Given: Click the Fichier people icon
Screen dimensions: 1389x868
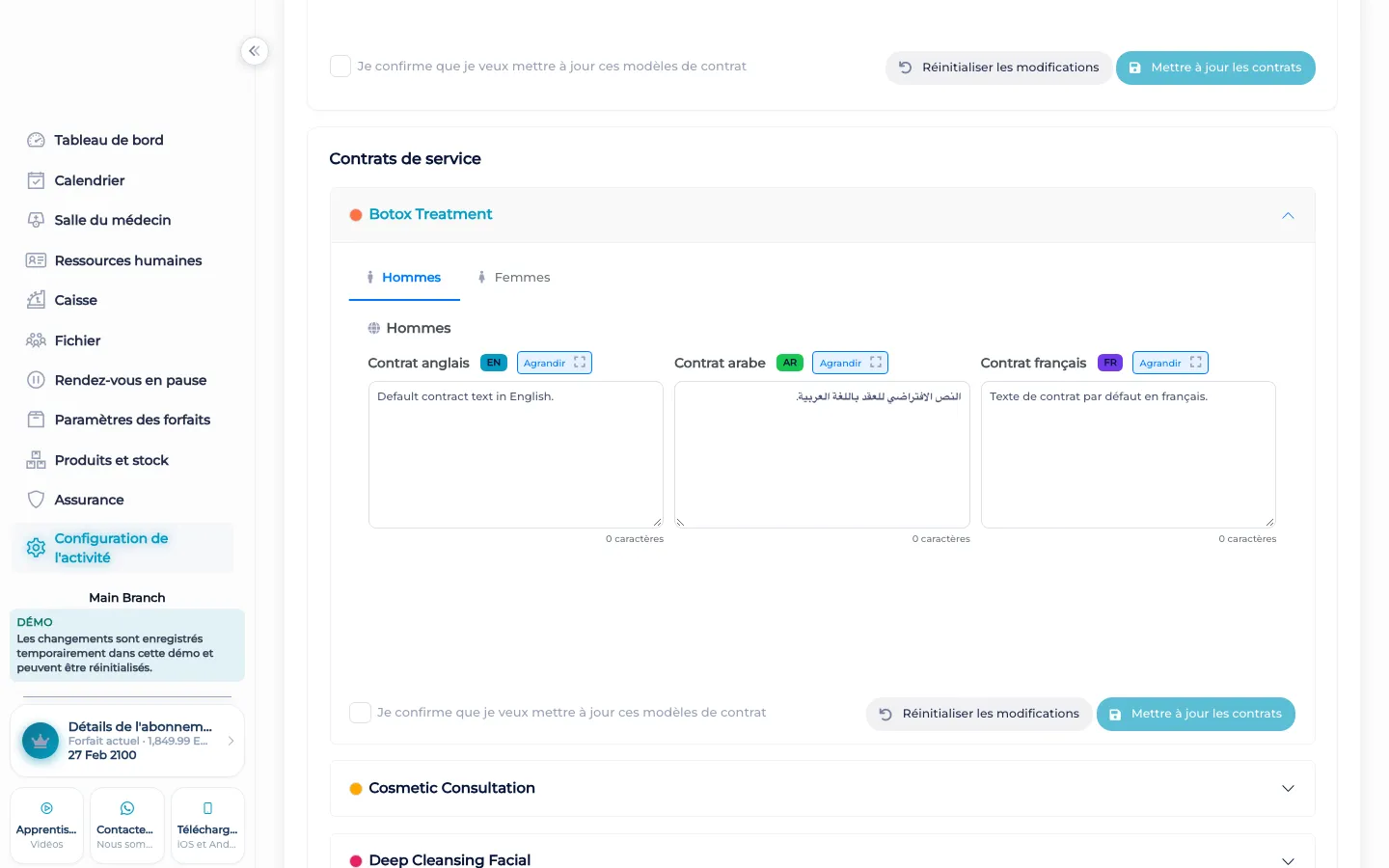Looking at the screenshot, I should [36, 340].
